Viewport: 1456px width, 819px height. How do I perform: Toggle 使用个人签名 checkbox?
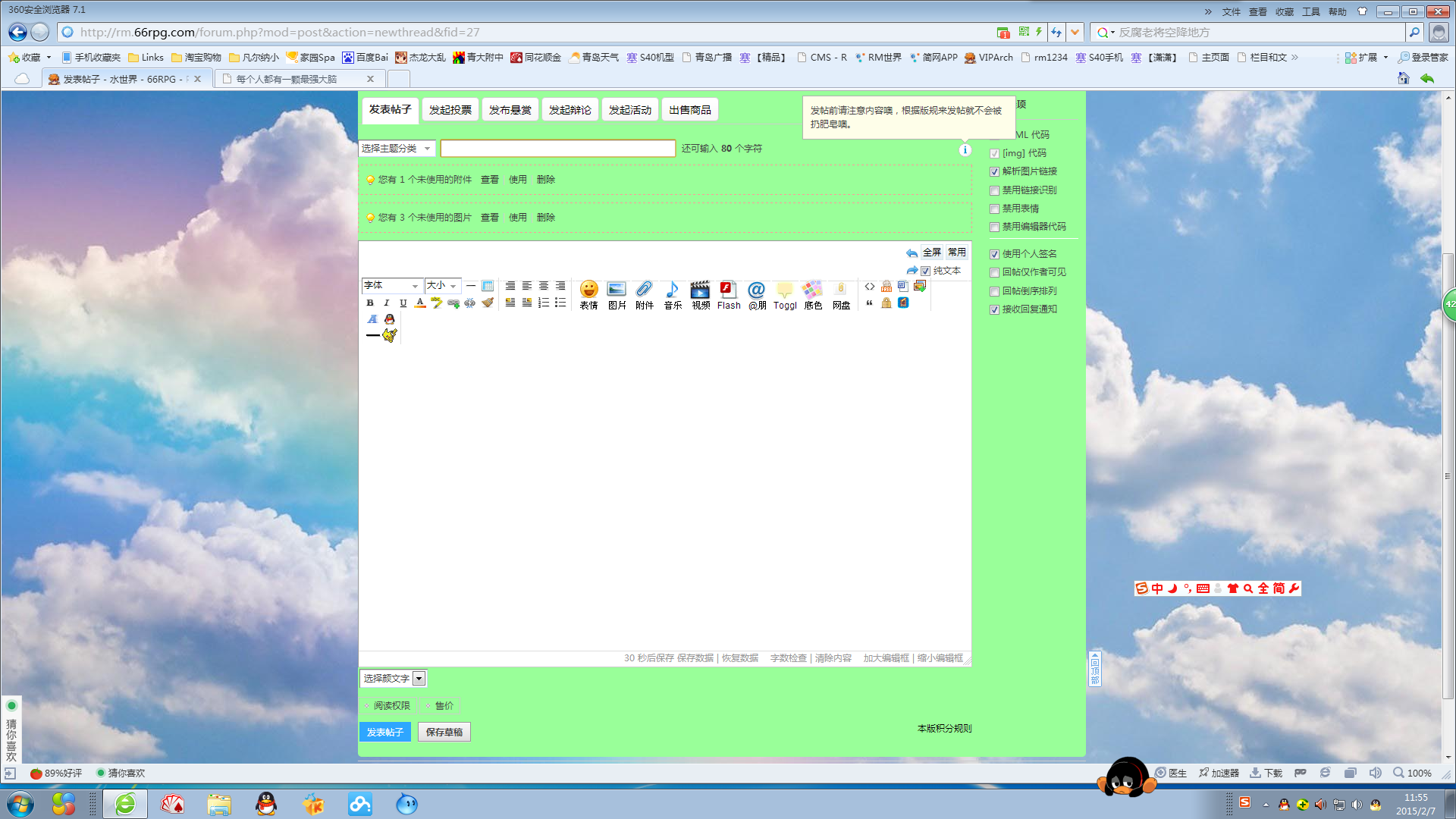coord(994,254)
